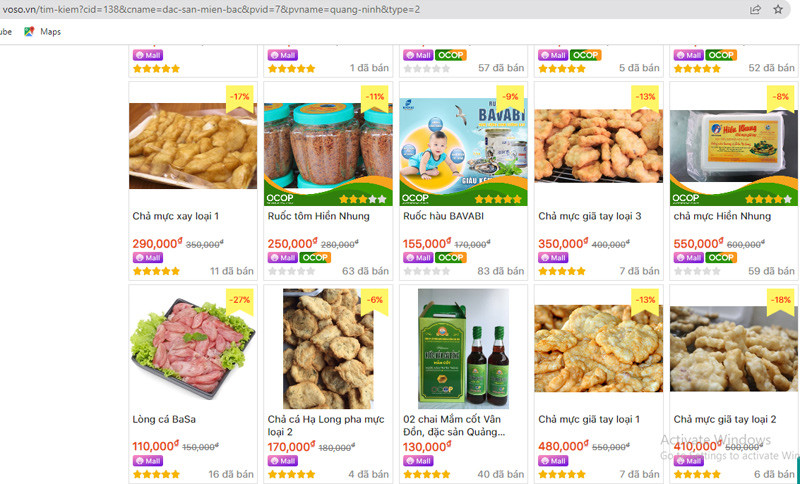Click the browser share page icon
Viewport: 800px width, 484px height.
pyautogui.click(x=755, y=9)
